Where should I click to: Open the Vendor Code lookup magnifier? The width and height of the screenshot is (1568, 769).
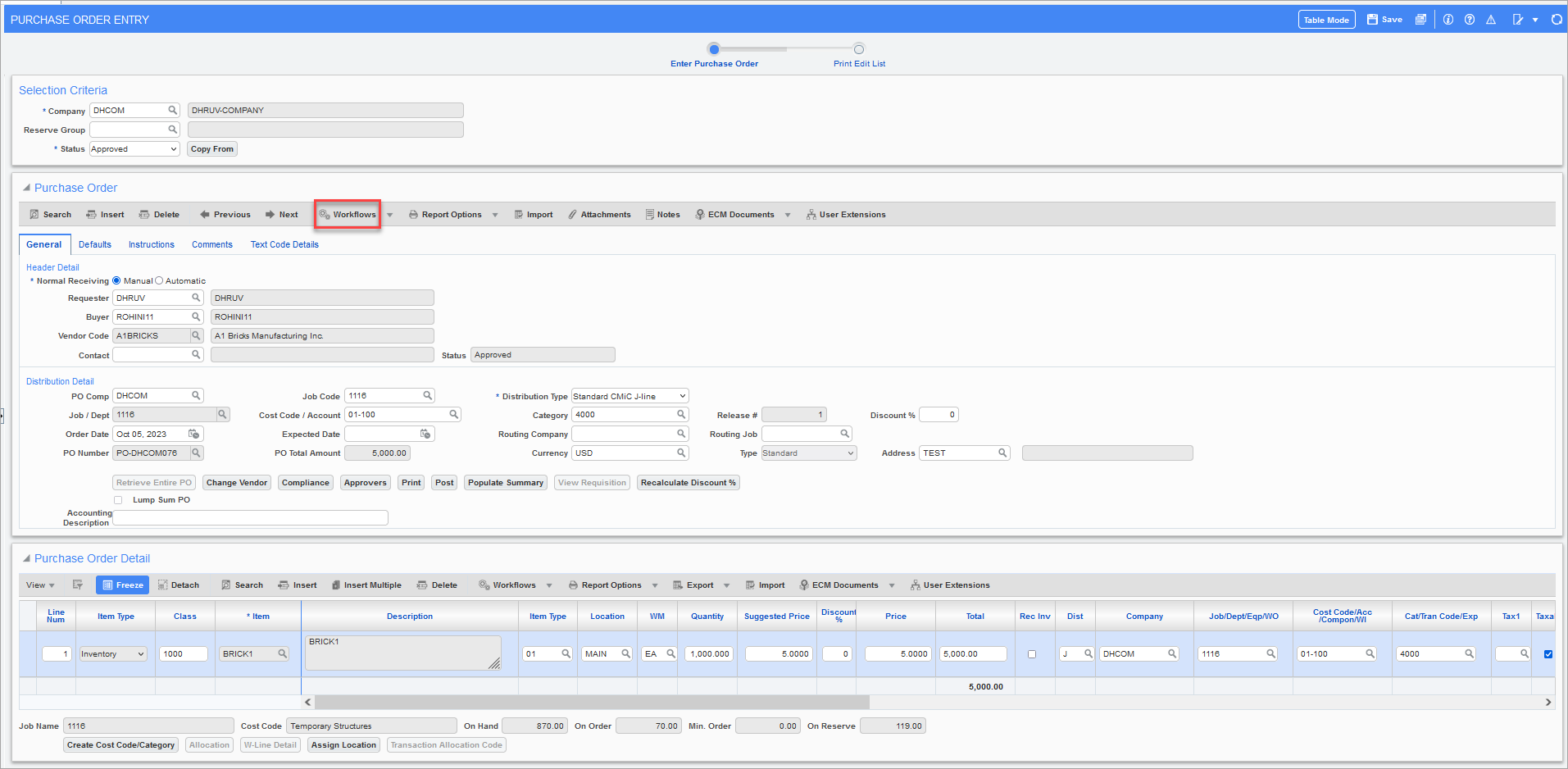pyautogui.click(x=195, y=335)
